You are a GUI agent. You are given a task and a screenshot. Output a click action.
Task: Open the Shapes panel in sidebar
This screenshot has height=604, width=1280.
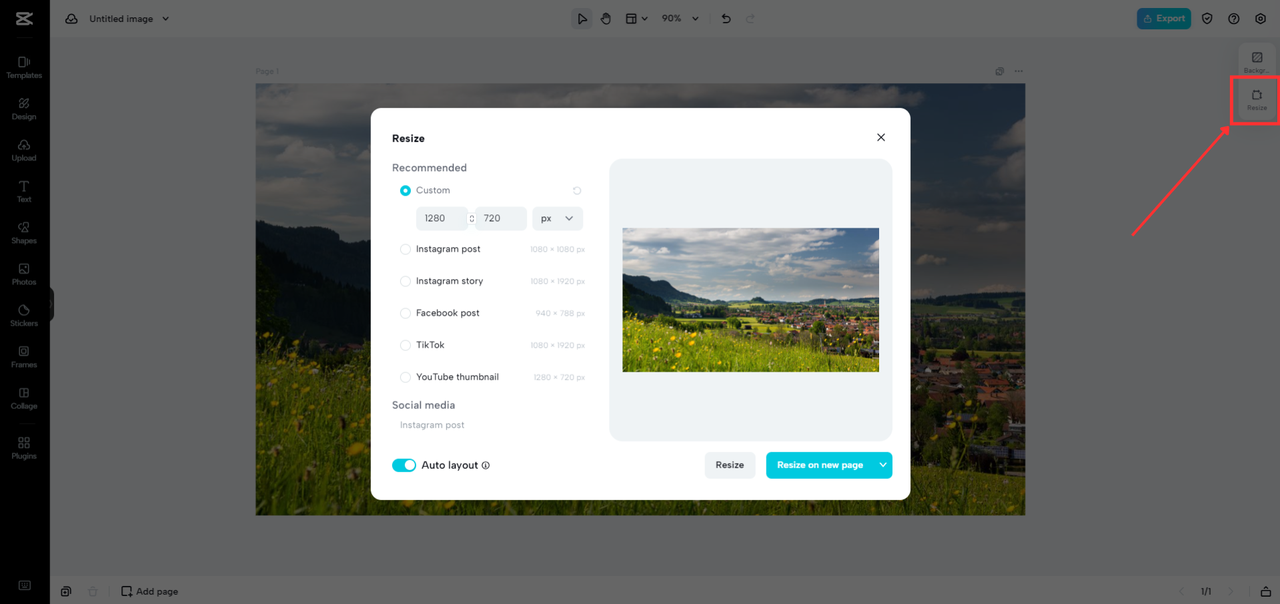pyautogui.click(x=24, y=233)
